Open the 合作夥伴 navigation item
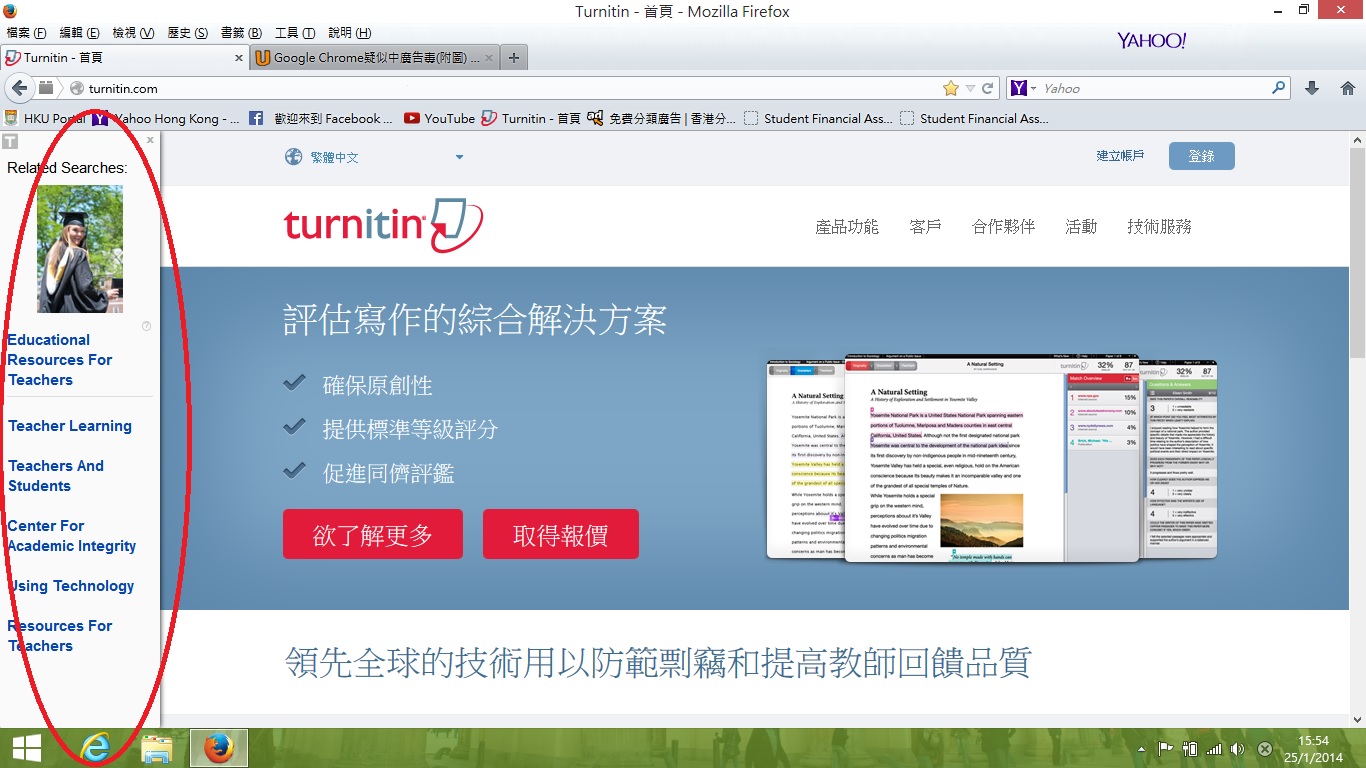This screenshot has width=1366, height=768. pos(1004,227)
